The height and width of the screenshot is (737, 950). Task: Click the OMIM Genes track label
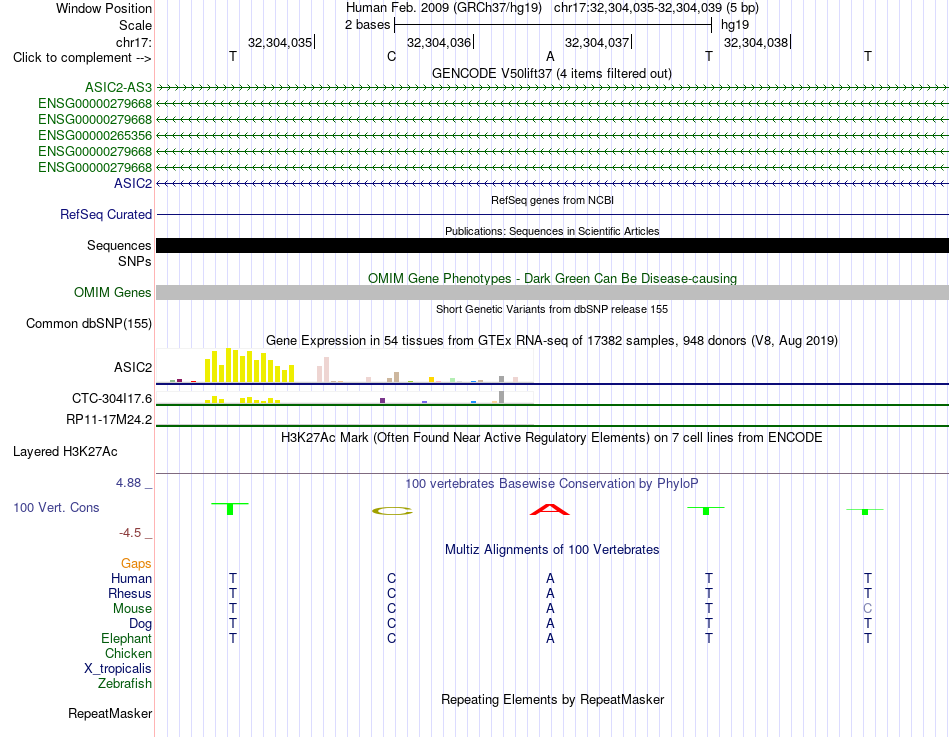[113, 292]
